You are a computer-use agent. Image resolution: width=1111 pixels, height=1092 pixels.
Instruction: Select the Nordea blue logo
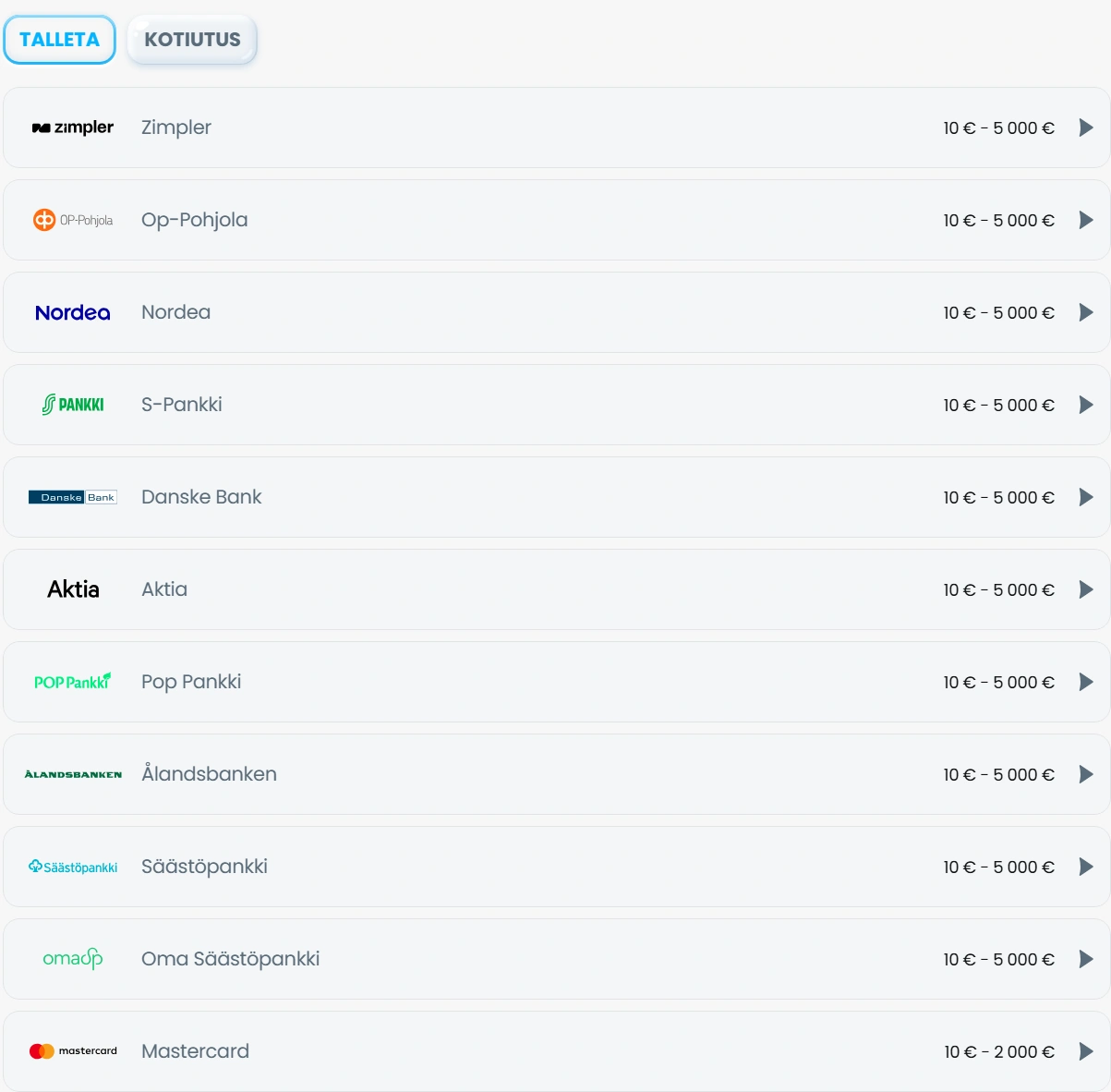(72, 312)
